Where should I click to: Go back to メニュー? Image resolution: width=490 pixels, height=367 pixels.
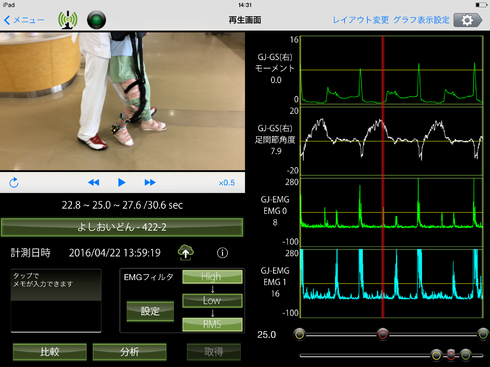pos(24,20)
